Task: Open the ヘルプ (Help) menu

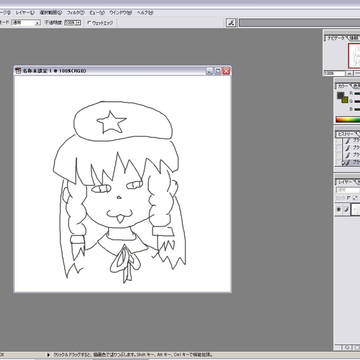Action: (x=145, y=13)
